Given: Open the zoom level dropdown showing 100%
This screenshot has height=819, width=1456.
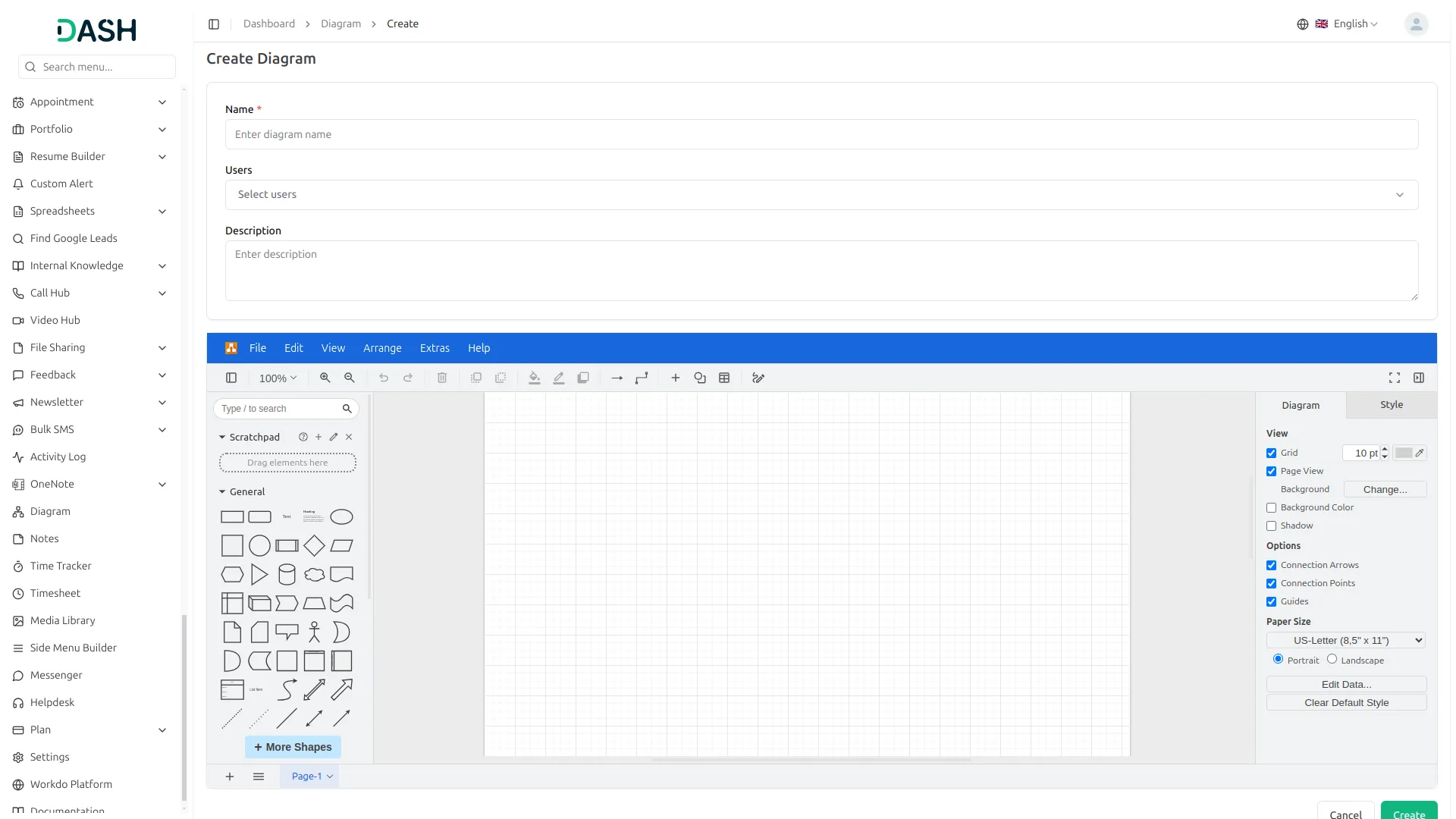Looking at the screenshot, I should (278, 378).
